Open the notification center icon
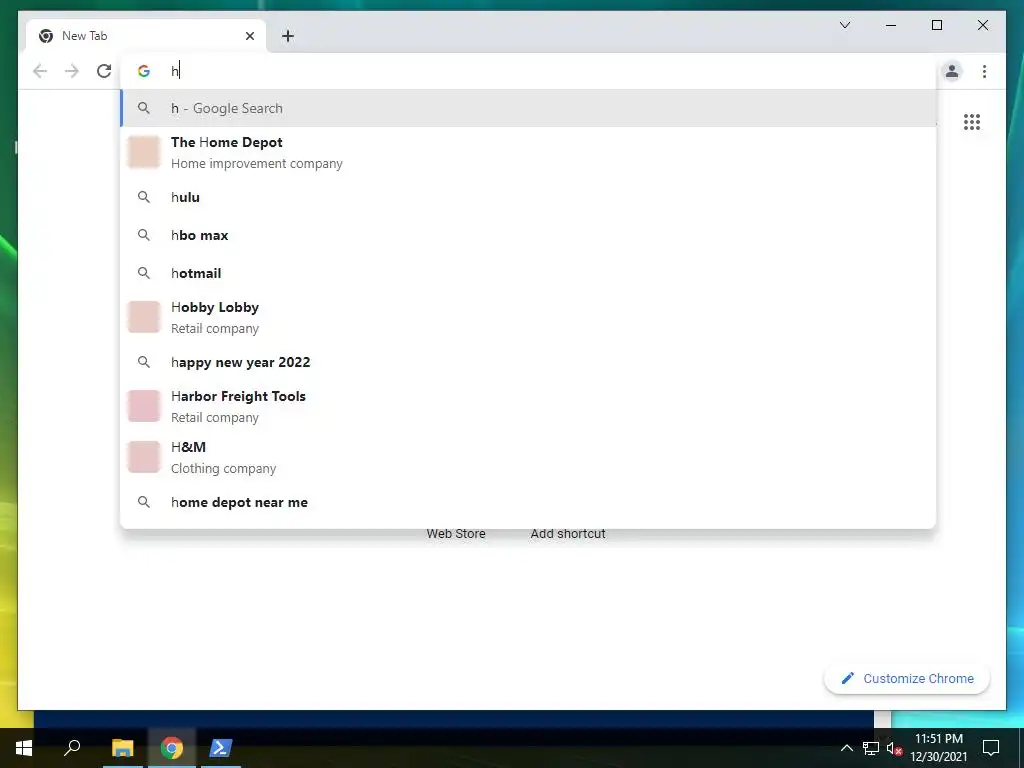Image resolution: width=1024 pixels, height=768 pixels. (991, 748)
